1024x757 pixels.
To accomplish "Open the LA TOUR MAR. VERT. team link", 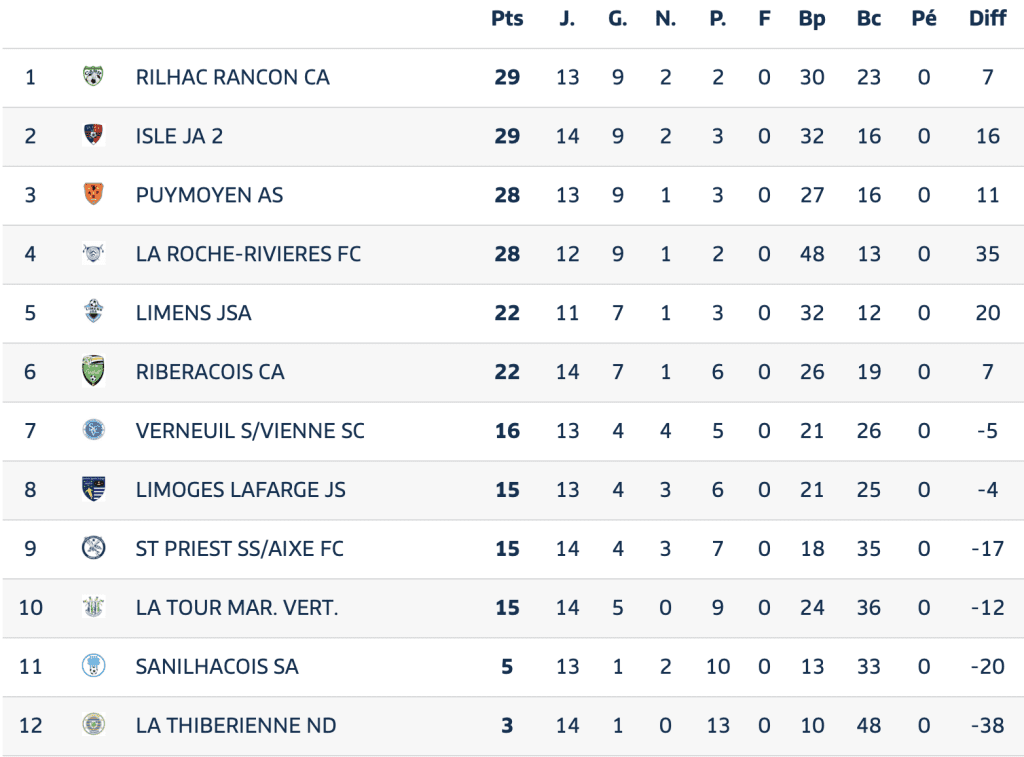I will [237, 607].
